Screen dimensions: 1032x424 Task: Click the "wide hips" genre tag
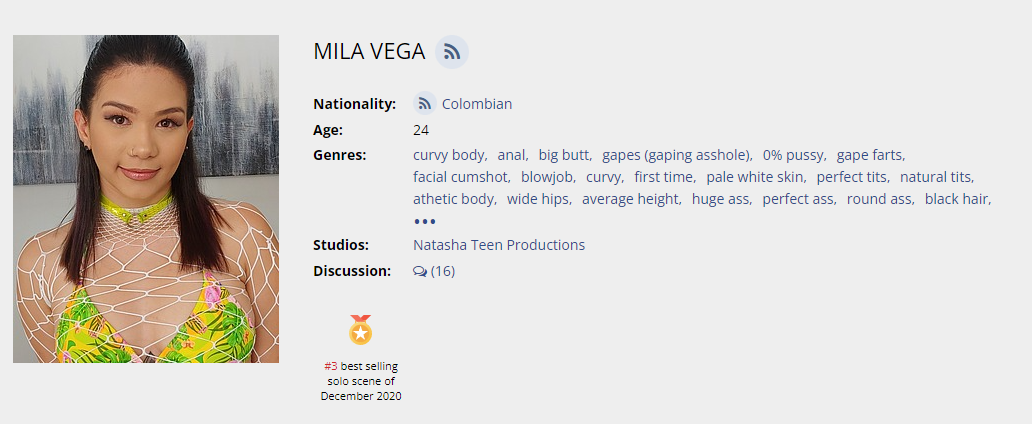click(x=538, y=199)
